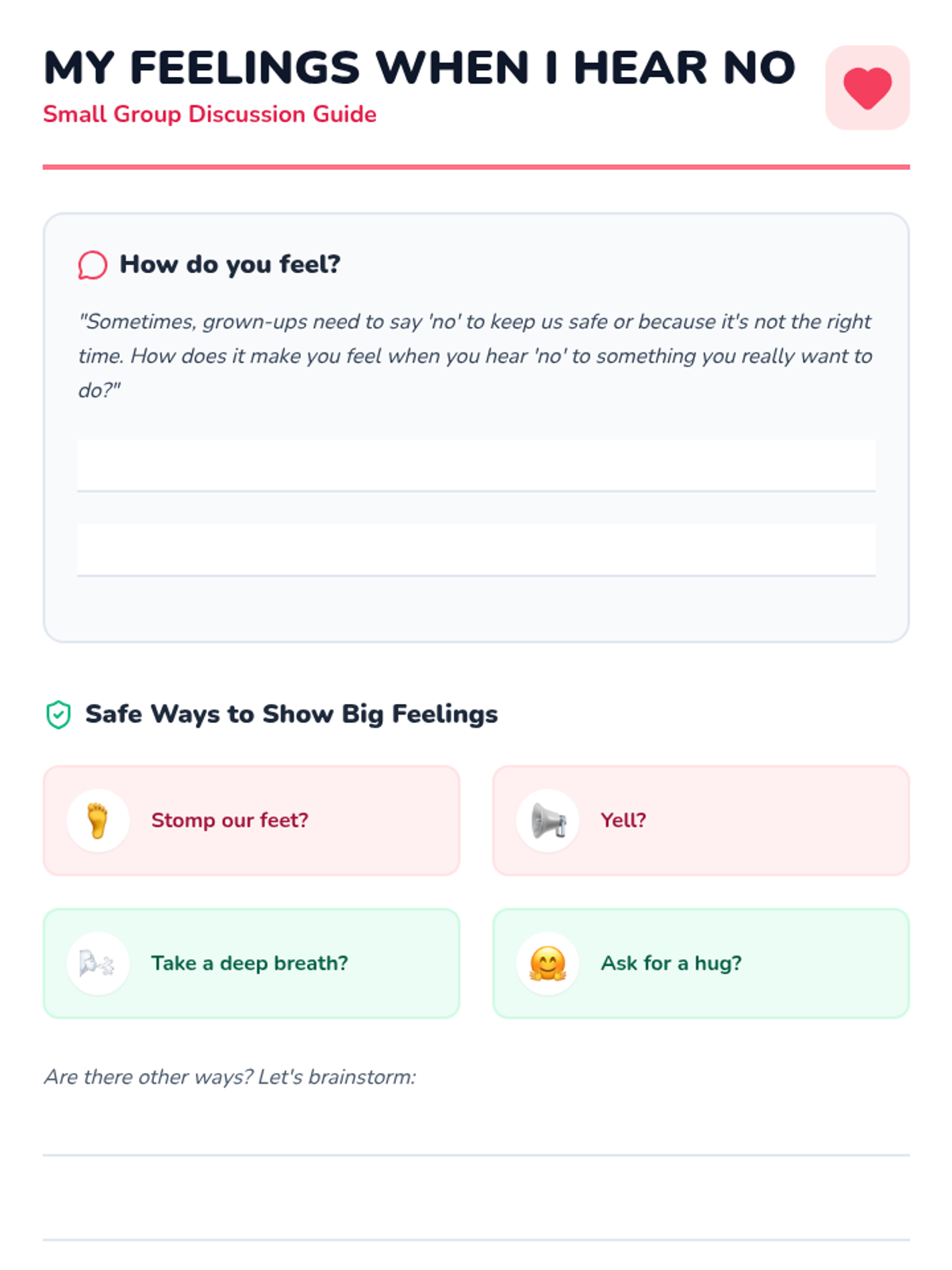Click the 'Small Group Discussion Guide' subtitle
Viewport: 952px width, 1270px height.
point(209,114)
